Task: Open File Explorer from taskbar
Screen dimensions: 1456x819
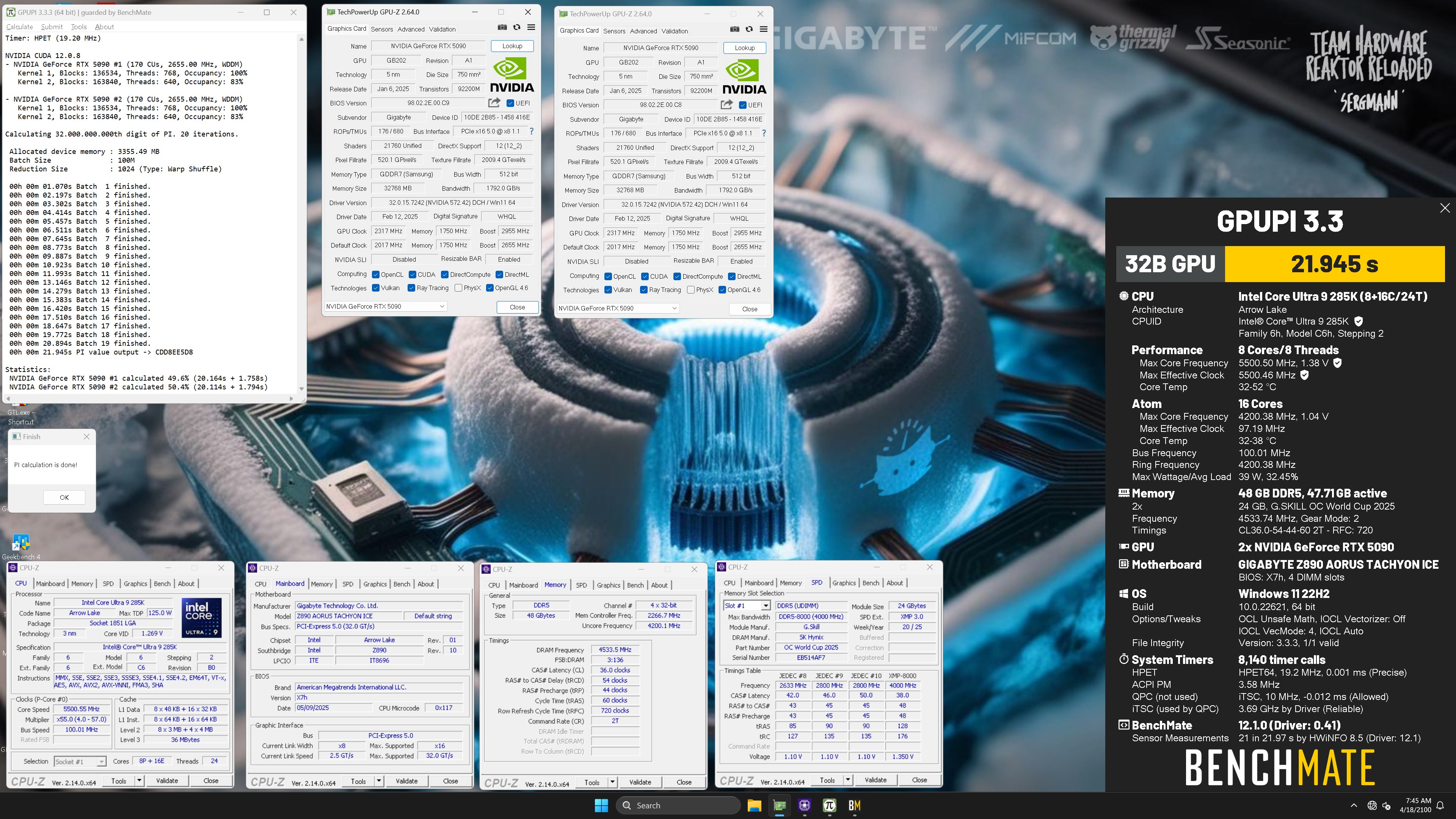Action: [x=754, y=805]
